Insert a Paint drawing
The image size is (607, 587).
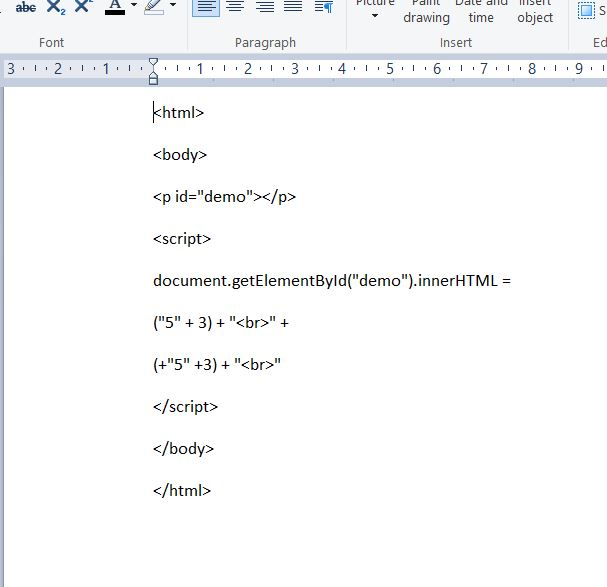tap(426, 12)
